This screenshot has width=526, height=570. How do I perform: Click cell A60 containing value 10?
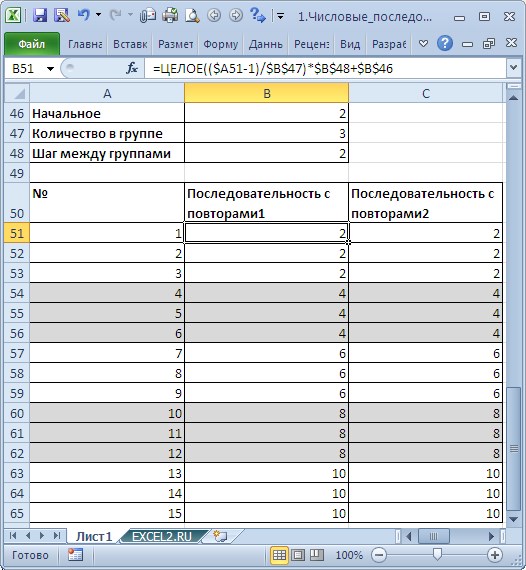[x=107, y=413]
